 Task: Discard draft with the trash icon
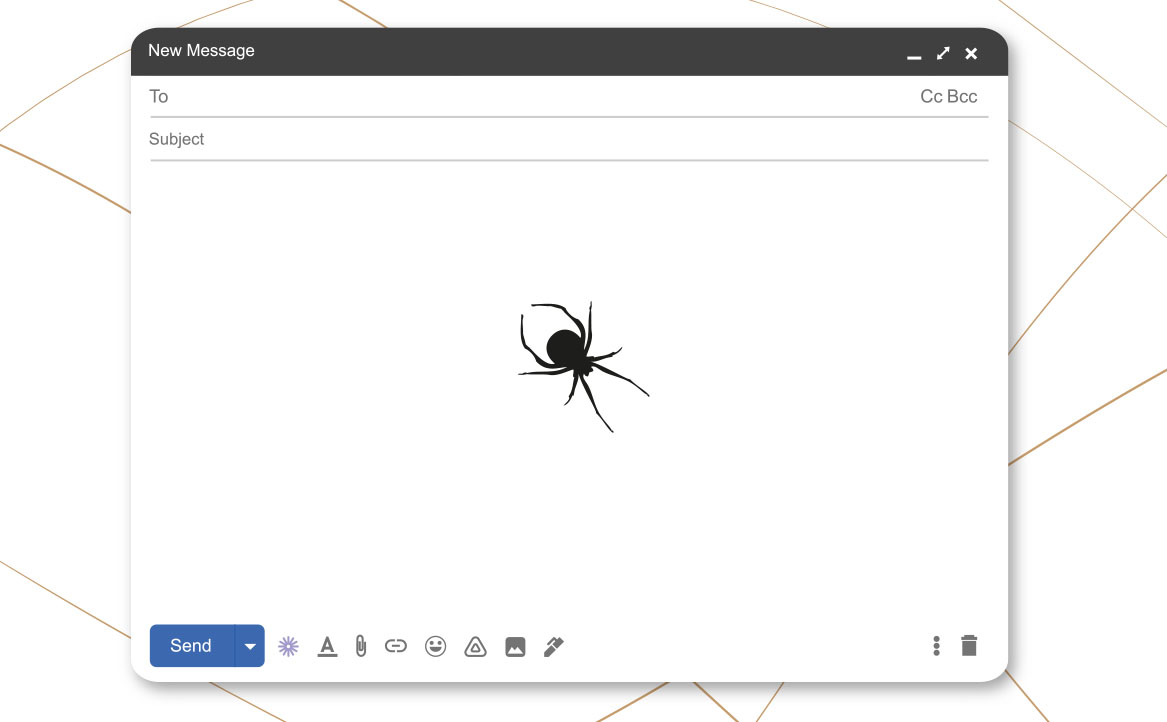click(x=969, y=645)
